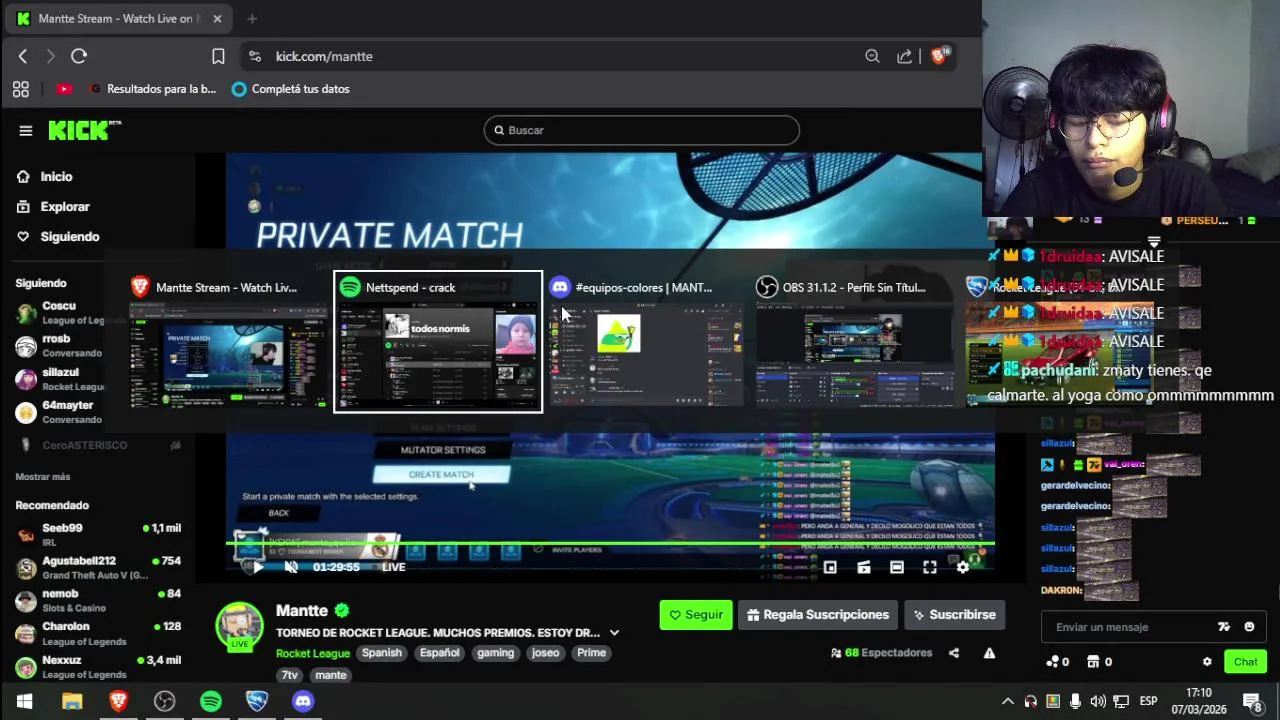Open chat settings gear
Viewport: 1280px width, 720px height.
[1207, 662]
